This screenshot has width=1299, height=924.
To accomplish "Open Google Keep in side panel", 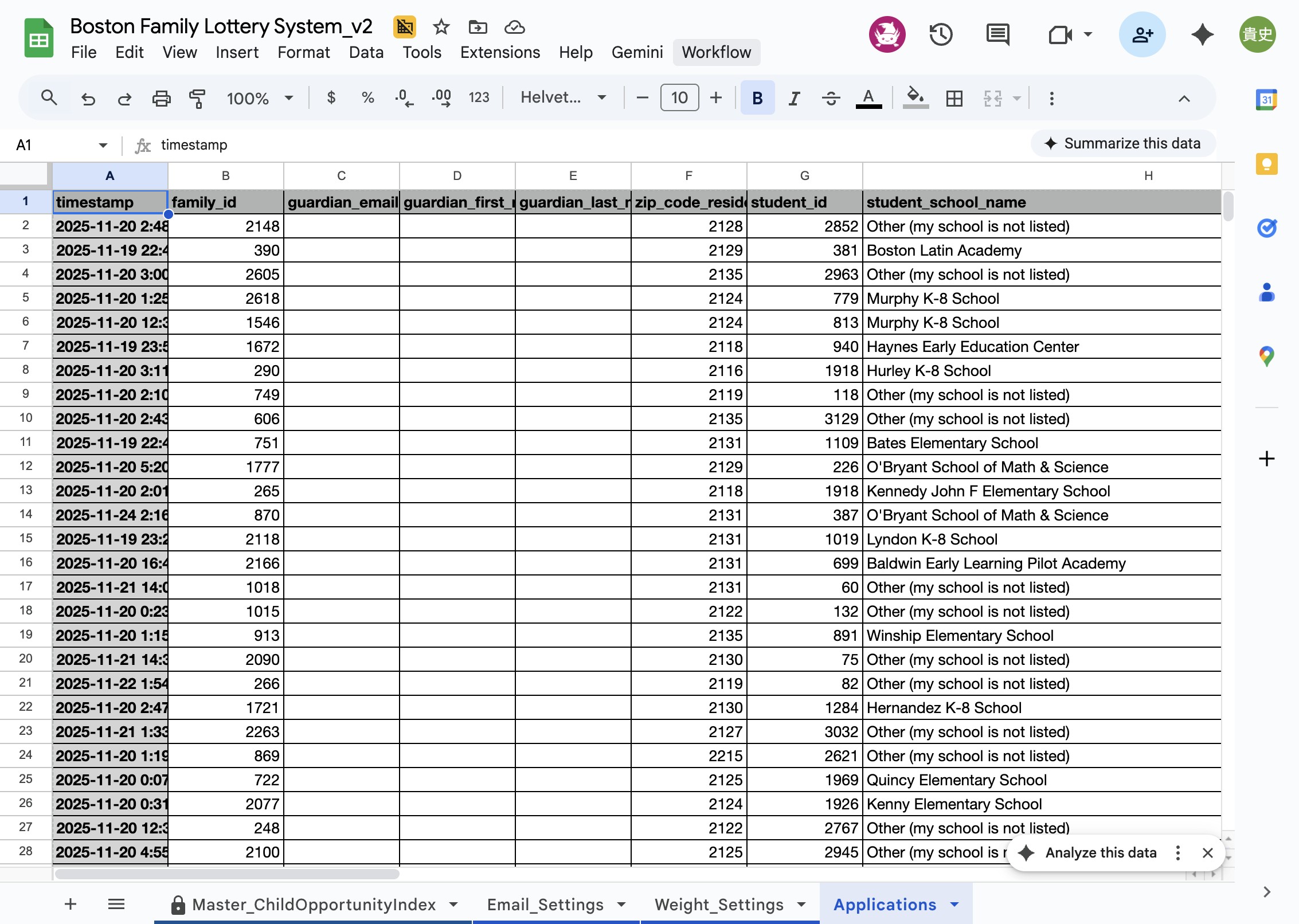I will point(1266,164).
